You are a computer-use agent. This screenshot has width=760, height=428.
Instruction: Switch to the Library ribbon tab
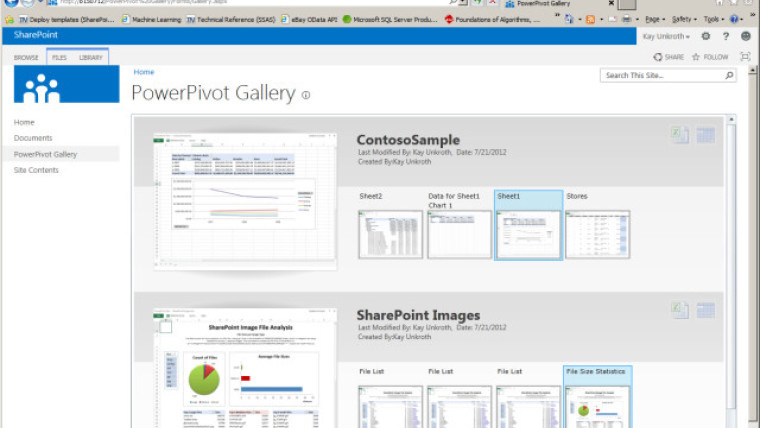click(91, 57)
